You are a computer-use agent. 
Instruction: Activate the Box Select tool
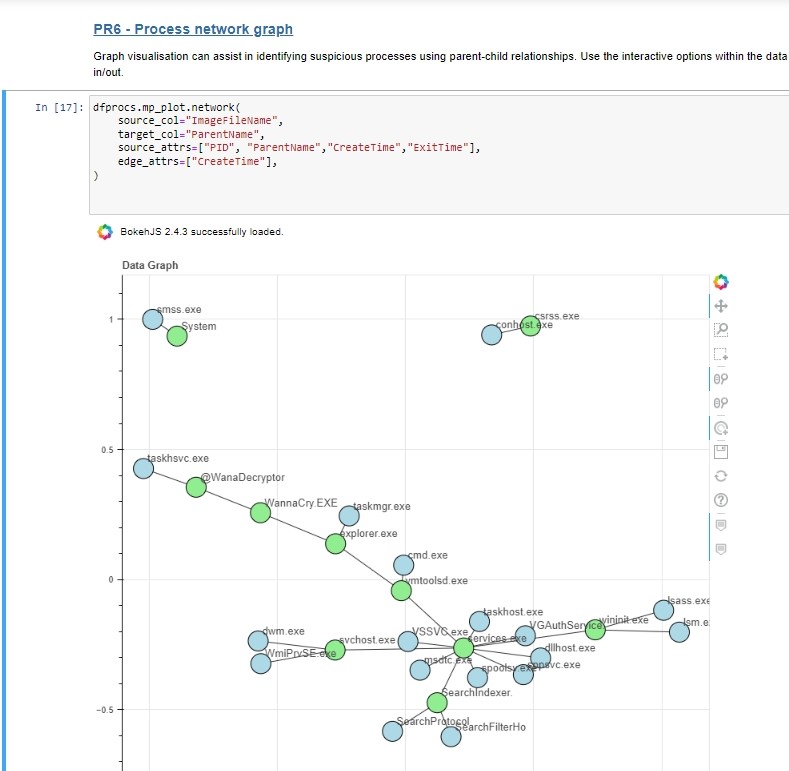721,354
